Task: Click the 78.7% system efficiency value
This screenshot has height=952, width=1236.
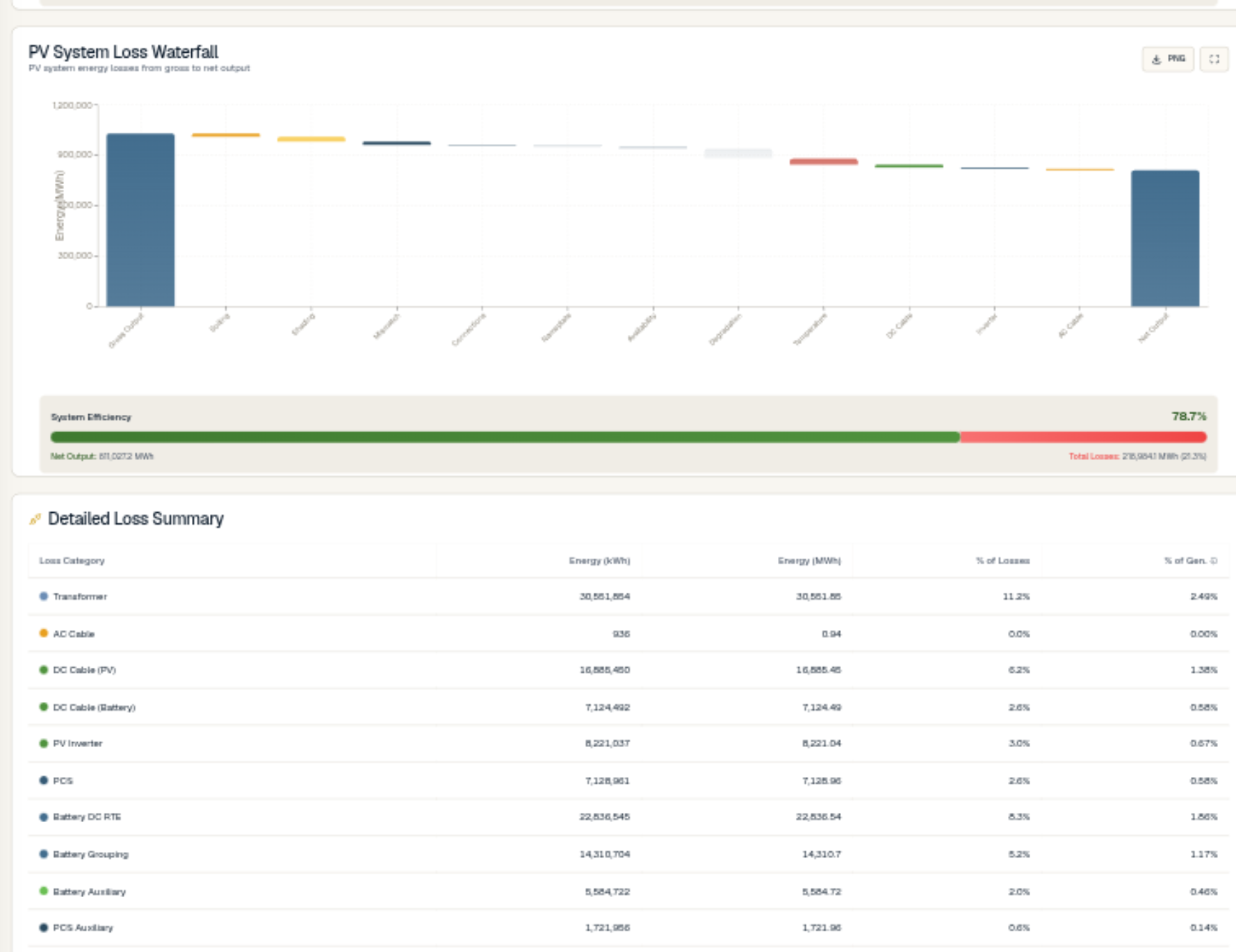Action: (1189, 416)
